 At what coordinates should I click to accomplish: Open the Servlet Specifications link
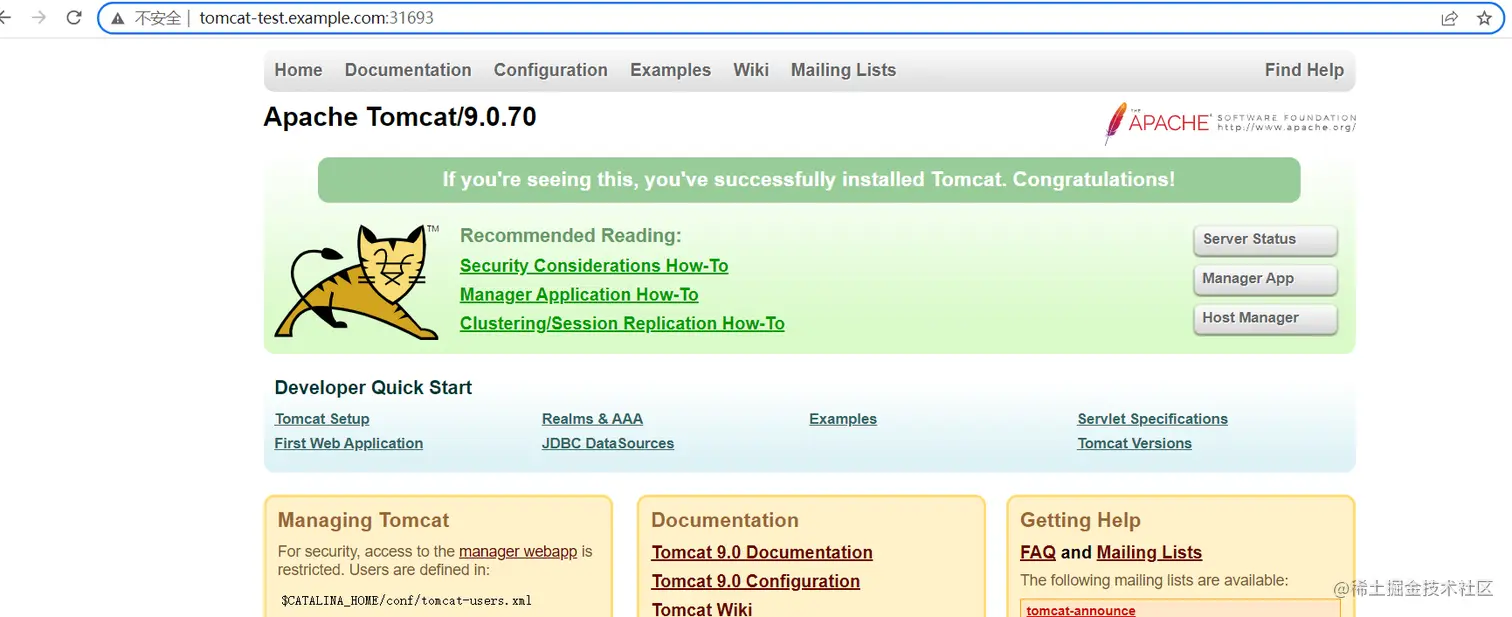pos(1152,419)
